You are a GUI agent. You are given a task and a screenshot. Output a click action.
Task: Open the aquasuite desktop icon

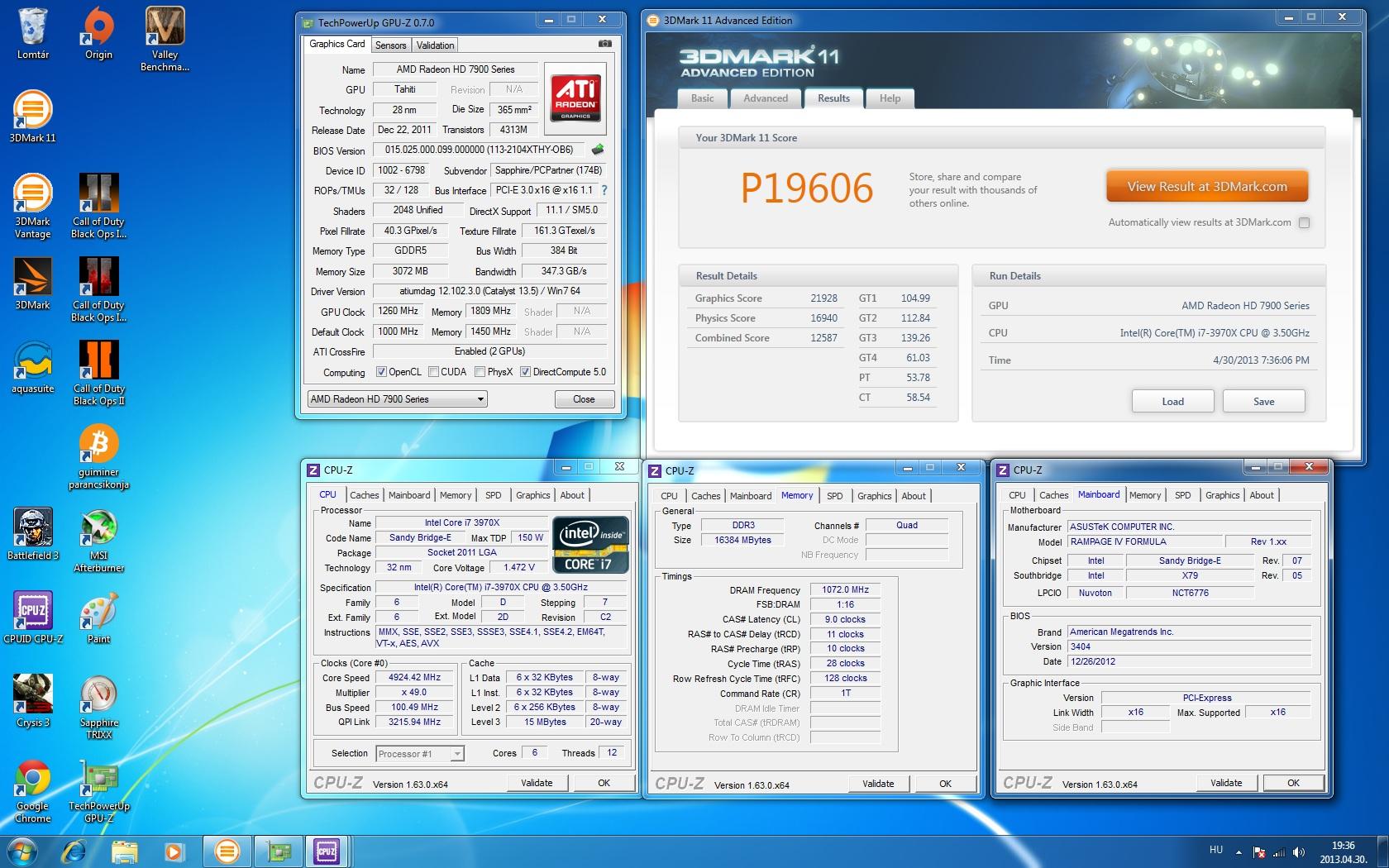(x=33, y=367)
